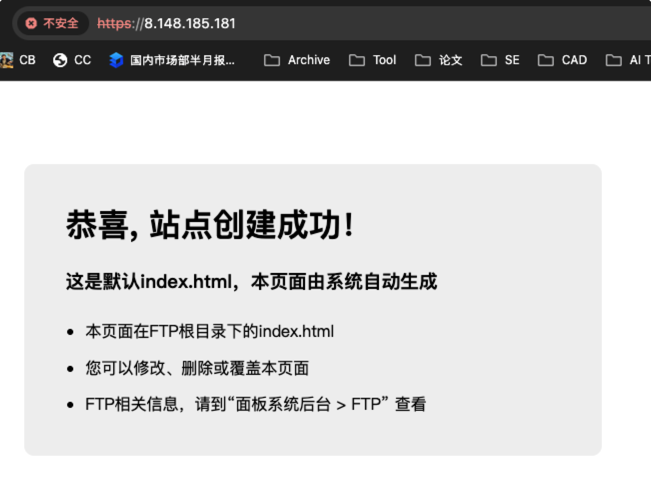Click the 您可以修改、删除或覆盖本页面 bullet
This screenshot has width=651, height=482.
coord(197,368)
